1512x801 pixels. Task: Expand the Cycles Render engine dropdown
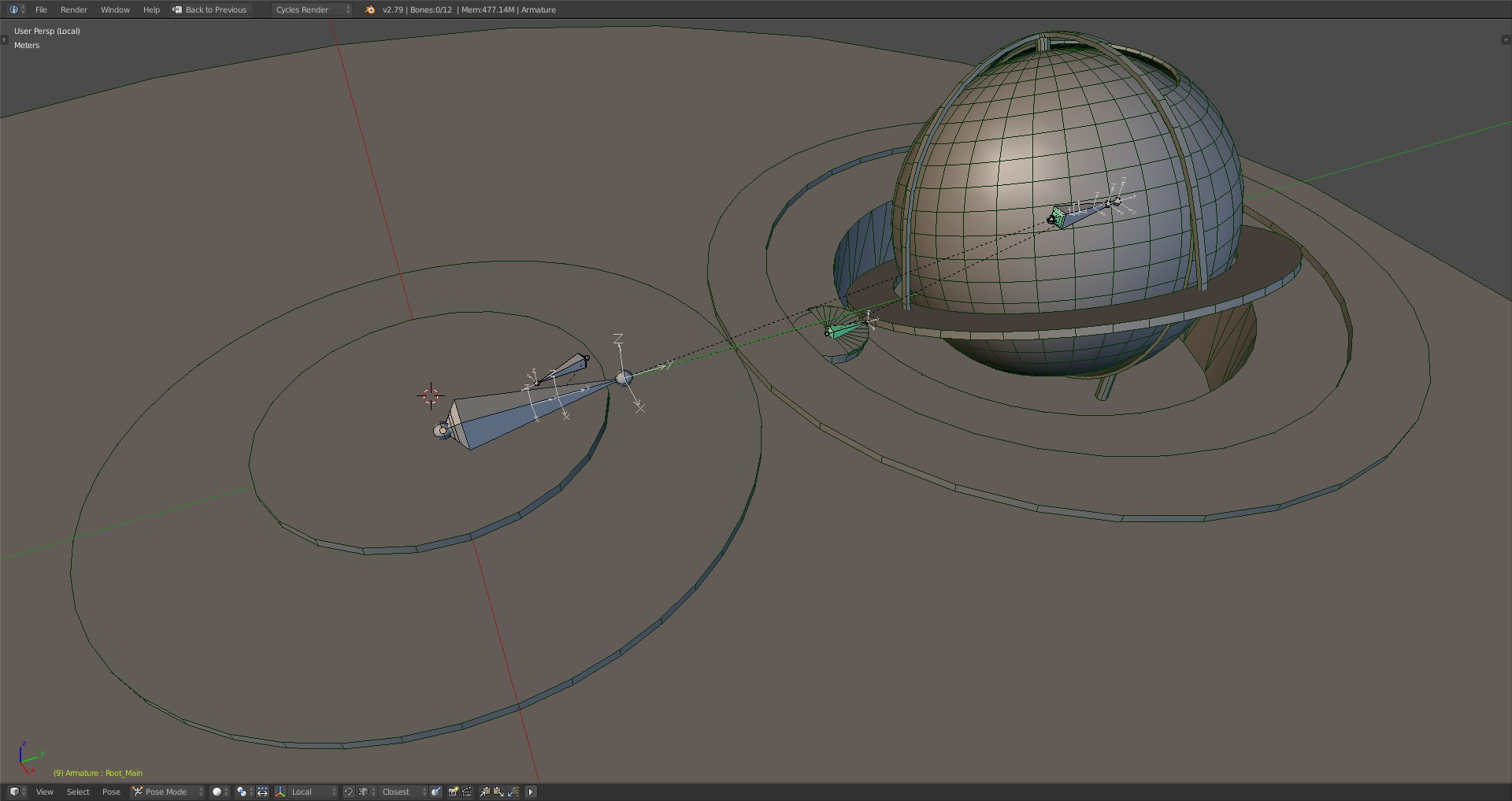click(313, 9)
